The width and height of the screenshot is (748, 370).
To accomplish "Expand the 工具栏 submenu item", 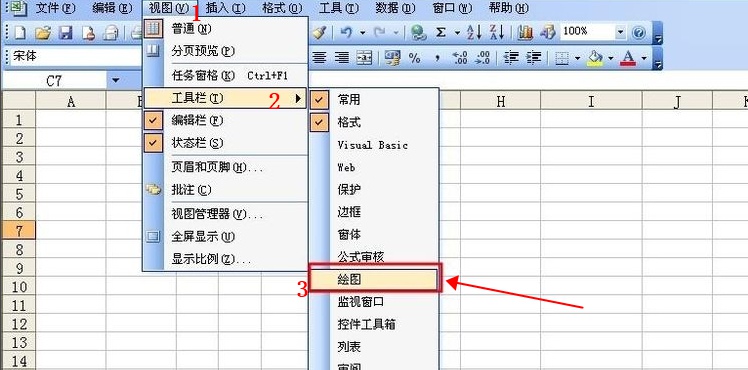I will pyautogui.click(x=225, y=98).
